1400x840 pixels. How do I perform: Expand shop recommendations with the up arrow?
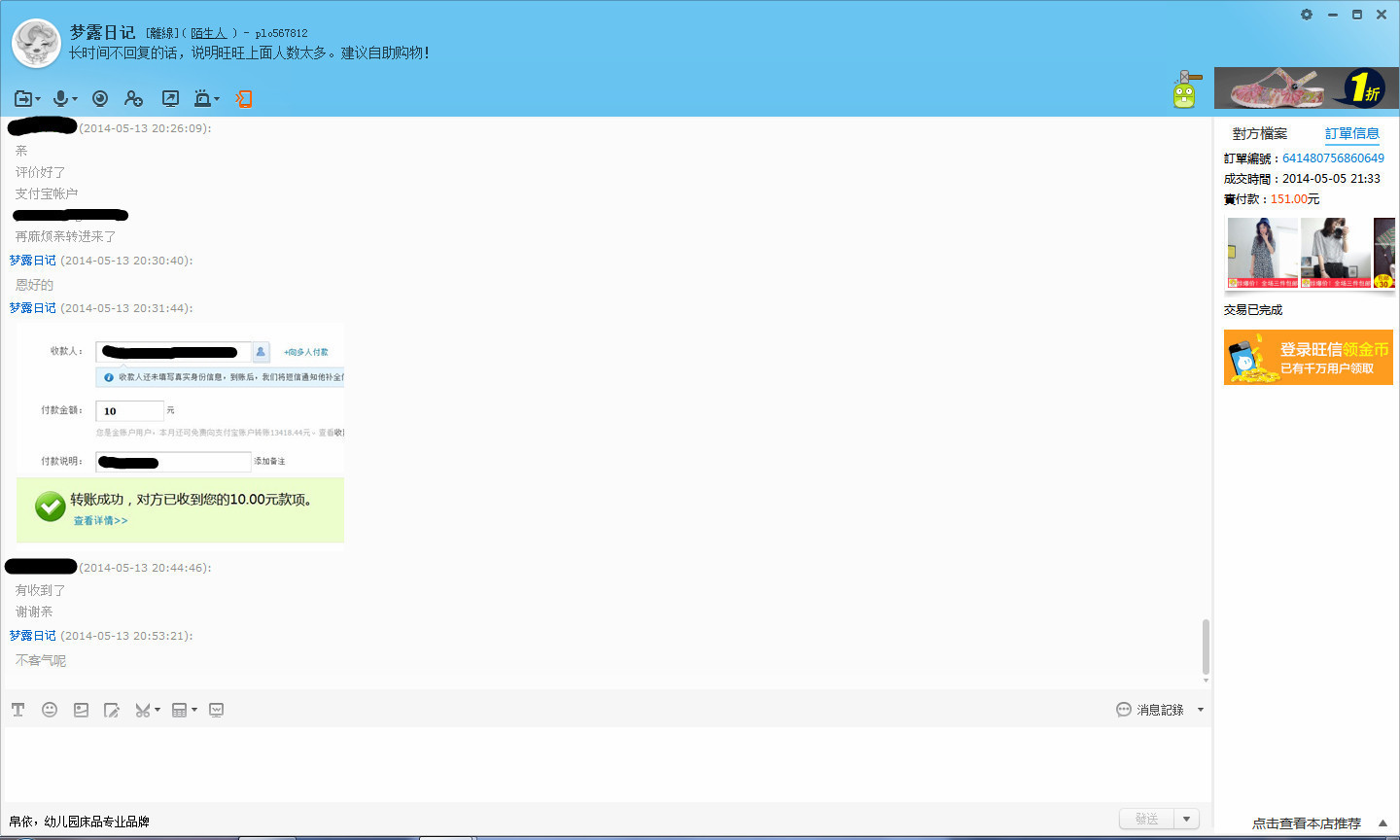point(1382,823)
